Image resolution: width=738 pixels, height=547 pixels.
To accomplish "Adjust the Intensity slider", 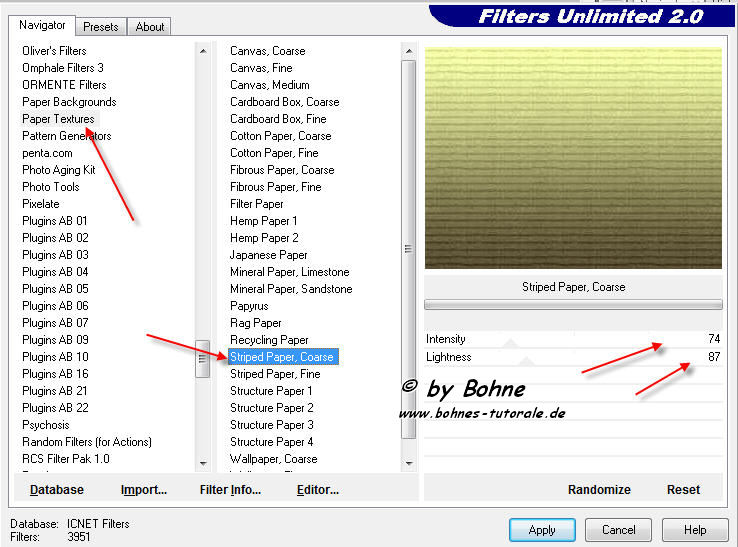I will 572,340.
